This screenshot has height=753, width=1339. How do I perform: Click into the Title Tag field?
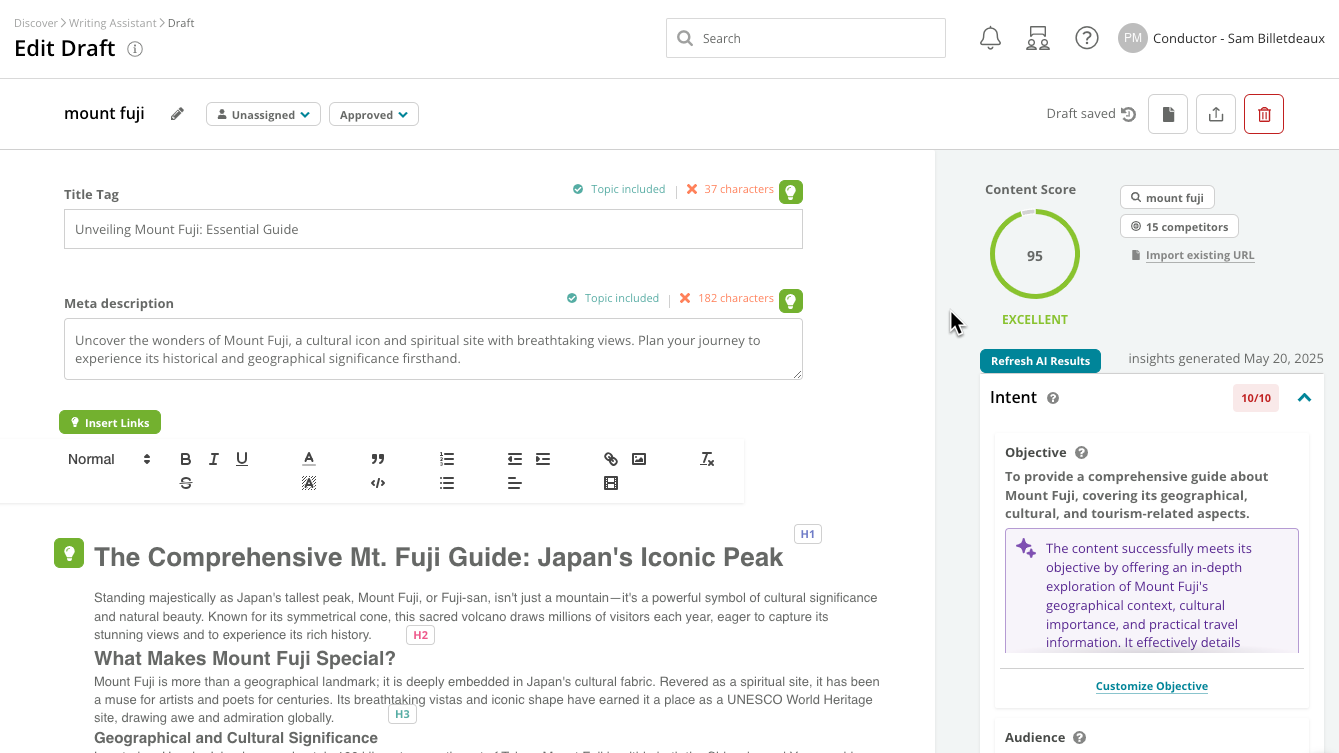[433, 229]
